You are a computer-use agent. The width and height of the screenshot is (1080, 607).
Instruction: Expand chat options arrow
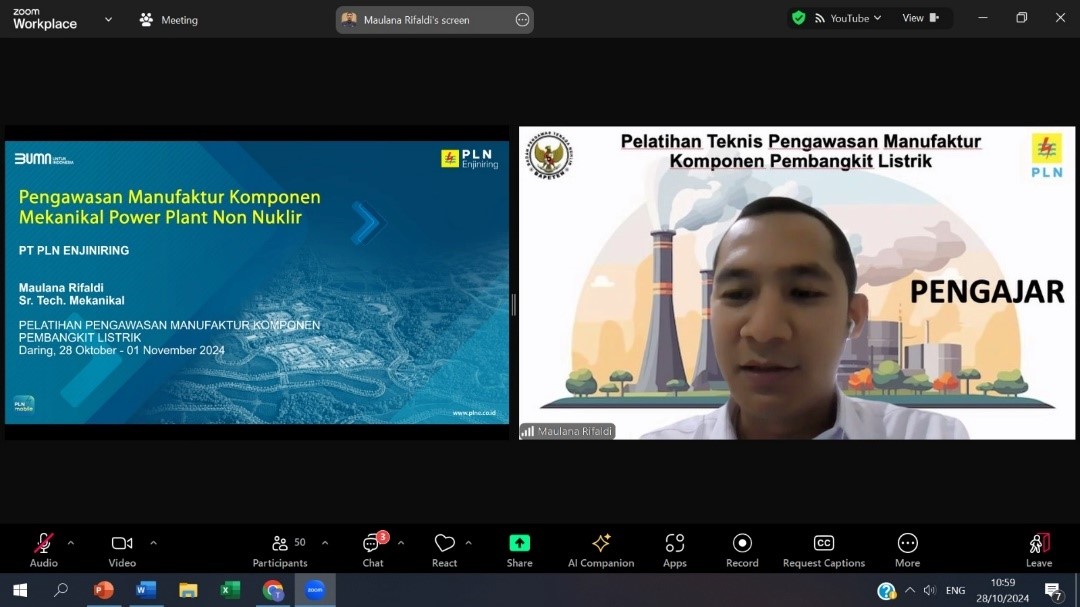[x=401, y=543]
